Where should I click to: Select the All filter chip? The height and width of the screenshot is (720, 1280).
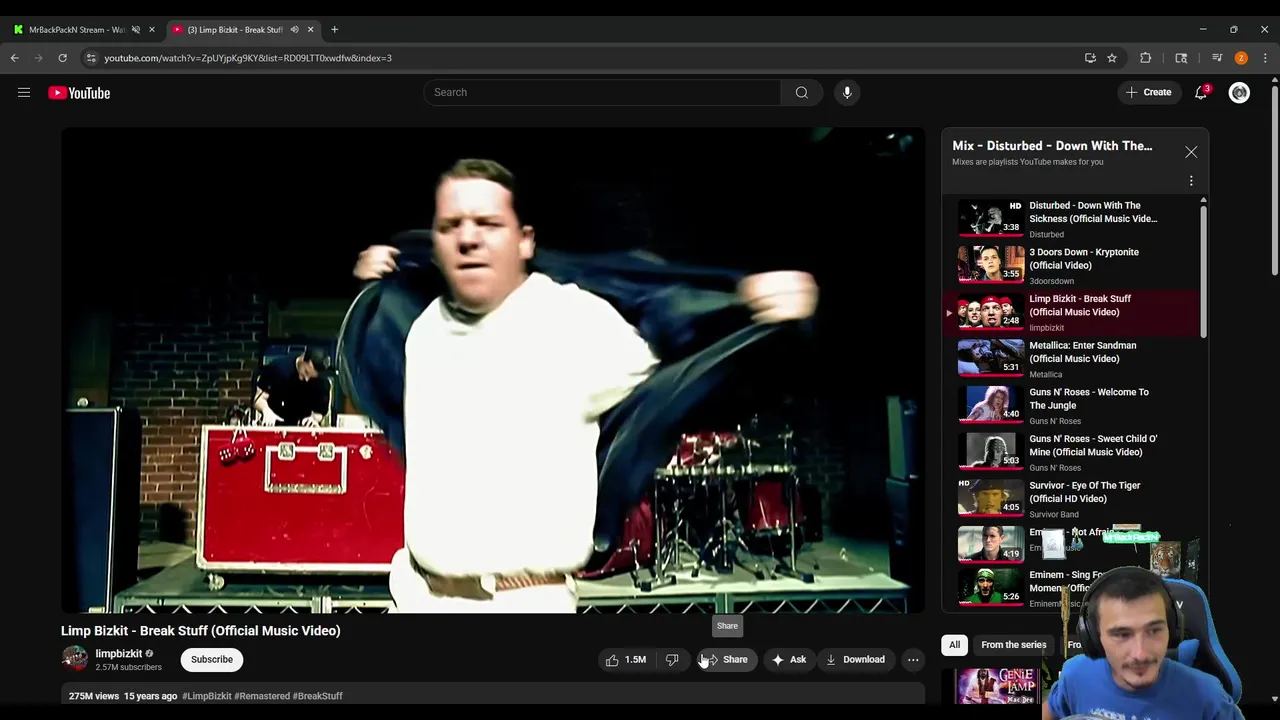point(954,645)
